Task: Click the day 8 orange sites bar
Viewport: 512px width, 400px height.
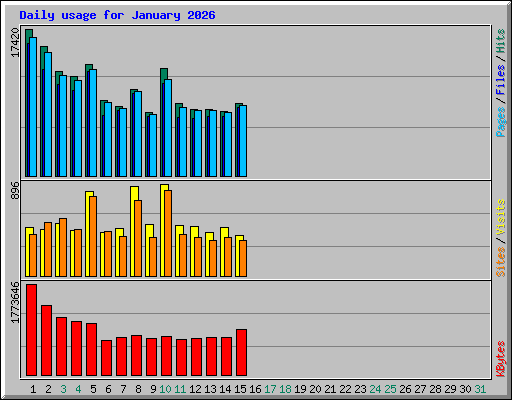Action: (138, 238)
